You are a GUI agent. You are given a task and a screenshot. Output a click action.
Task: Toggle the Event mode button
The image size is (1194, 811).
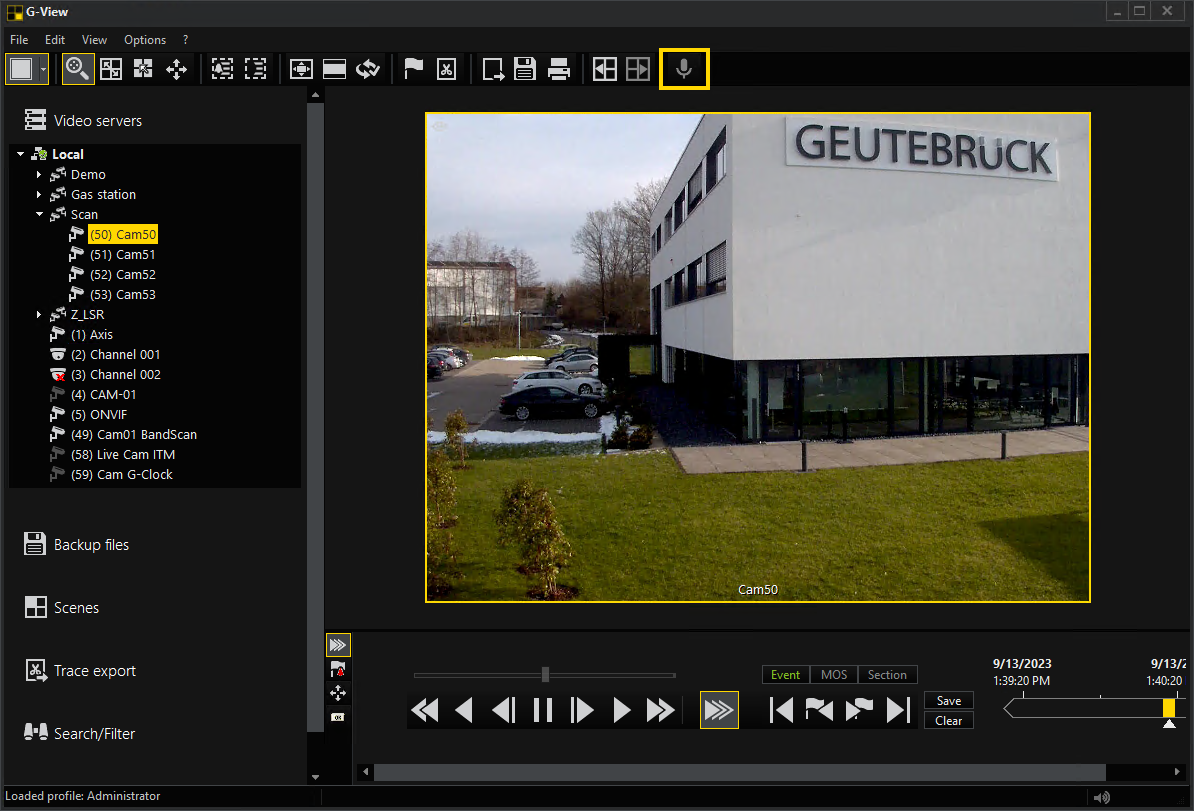[785, 675]
